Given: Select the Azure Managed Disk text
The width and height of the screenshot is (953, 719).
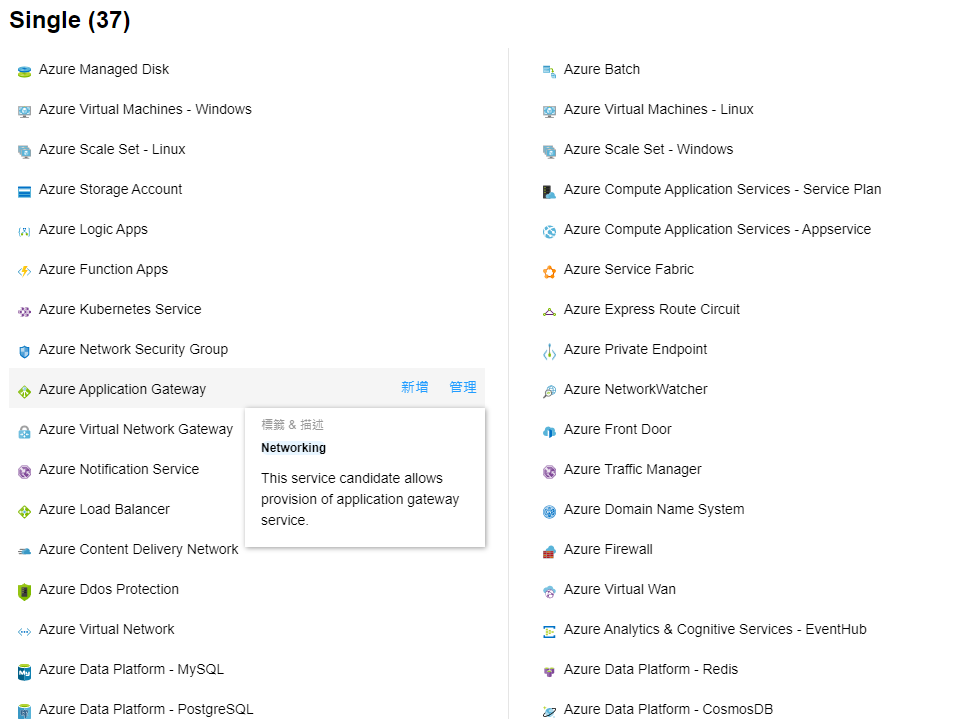Looking at the screenshot, I should [x=104, y=69].
